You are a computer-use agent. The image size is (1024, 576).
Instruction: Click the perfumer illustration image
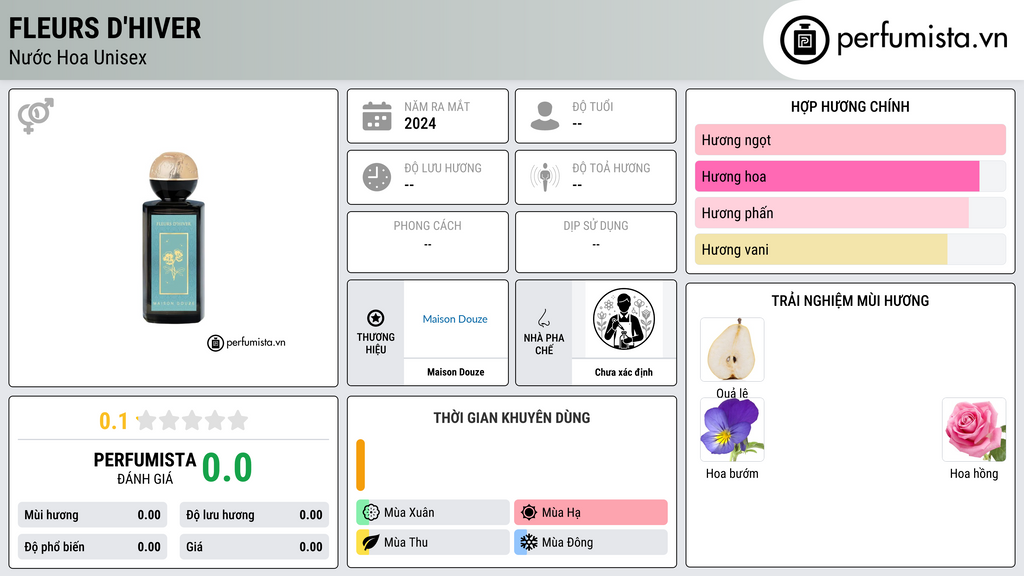click(x=624, y=319)
